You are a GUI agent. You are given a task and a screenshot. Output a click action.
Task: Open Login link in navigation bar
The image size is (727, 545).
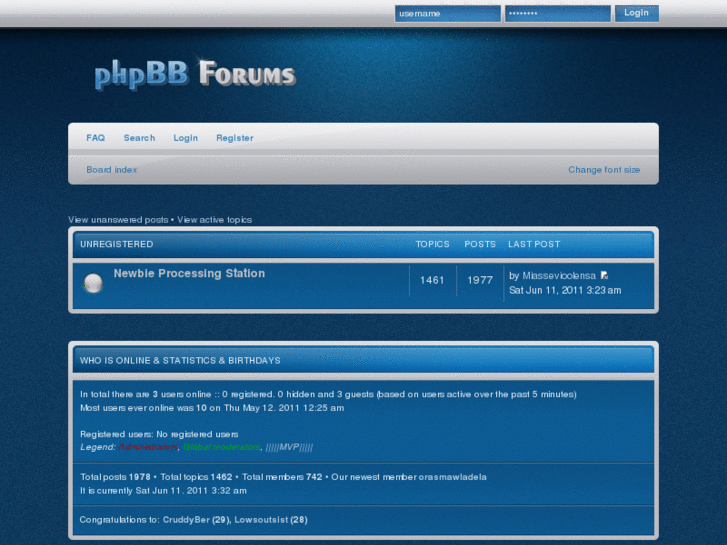click(x=185, y=138)
